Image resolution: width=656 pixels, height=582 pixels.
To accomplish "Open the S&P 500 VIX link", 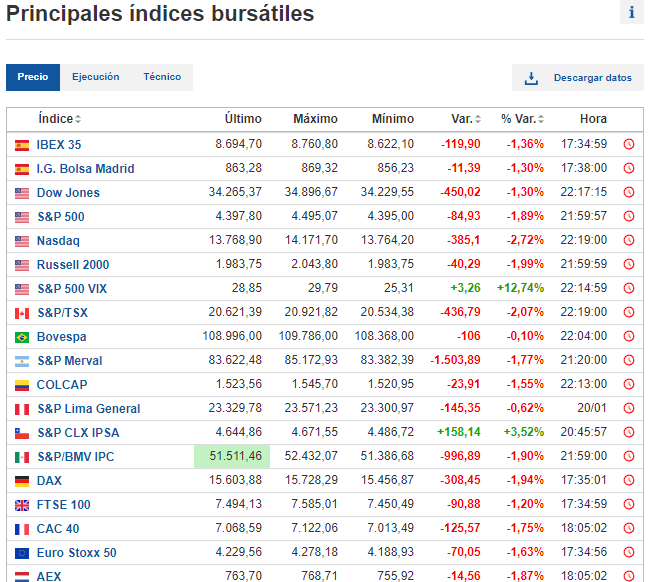I will pos(72,289).
